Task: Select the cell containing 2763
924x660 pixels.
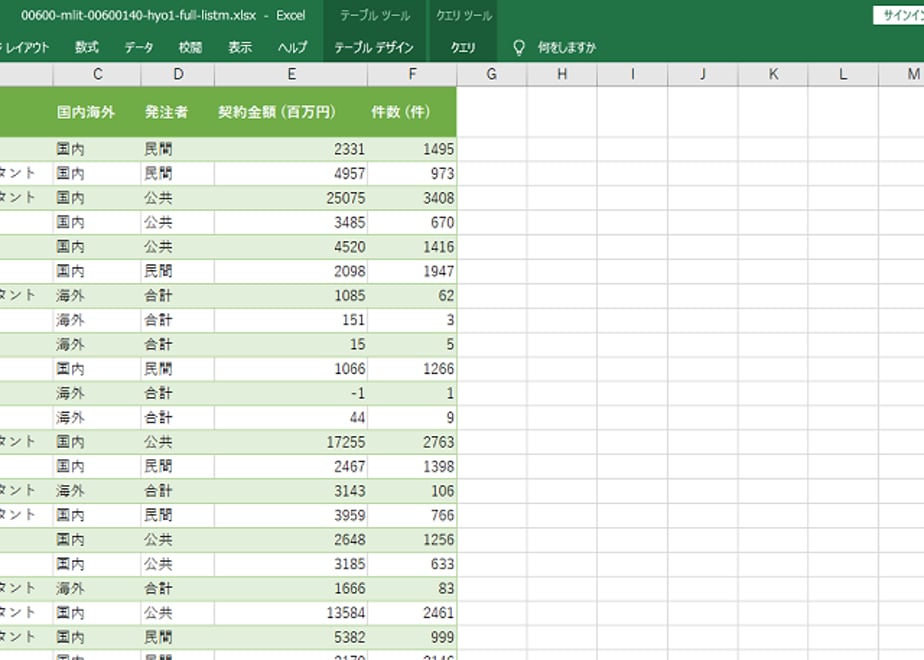Action: [412, 442]
